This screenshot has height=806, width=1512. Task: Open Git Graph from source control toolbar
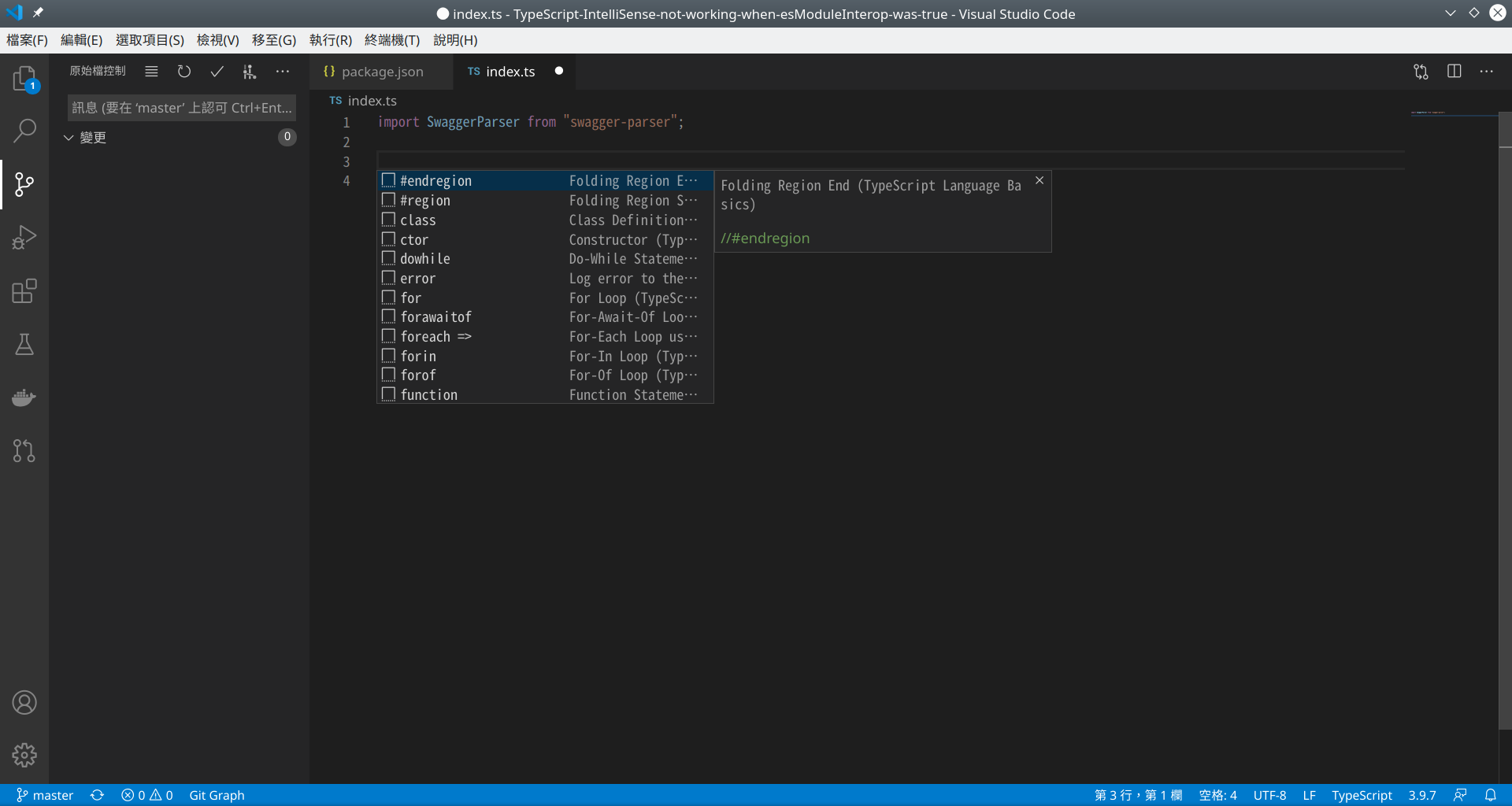250,72
